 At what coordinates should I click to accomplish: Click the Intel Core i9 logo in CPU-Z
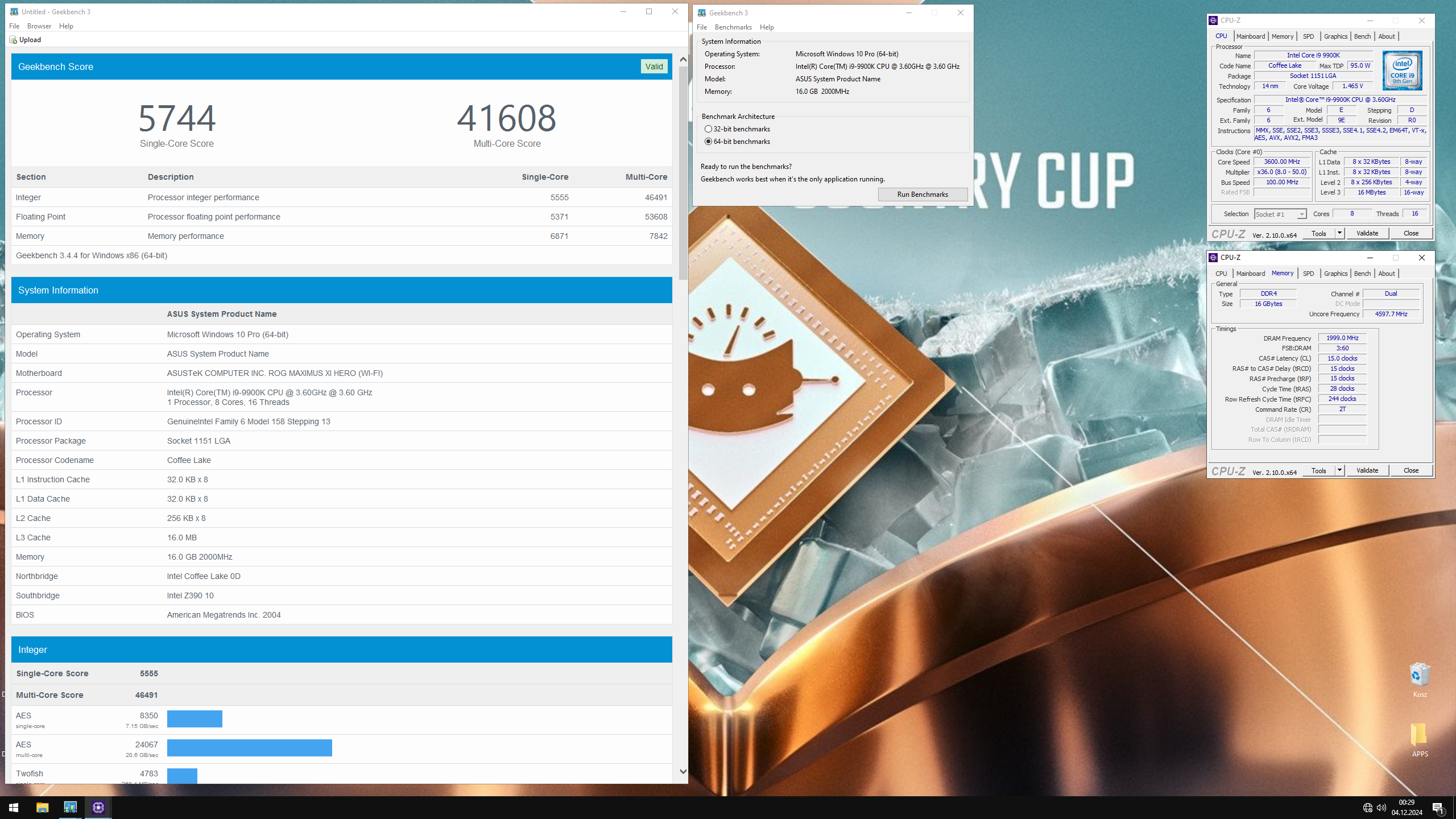click(x=1403, y=71)
